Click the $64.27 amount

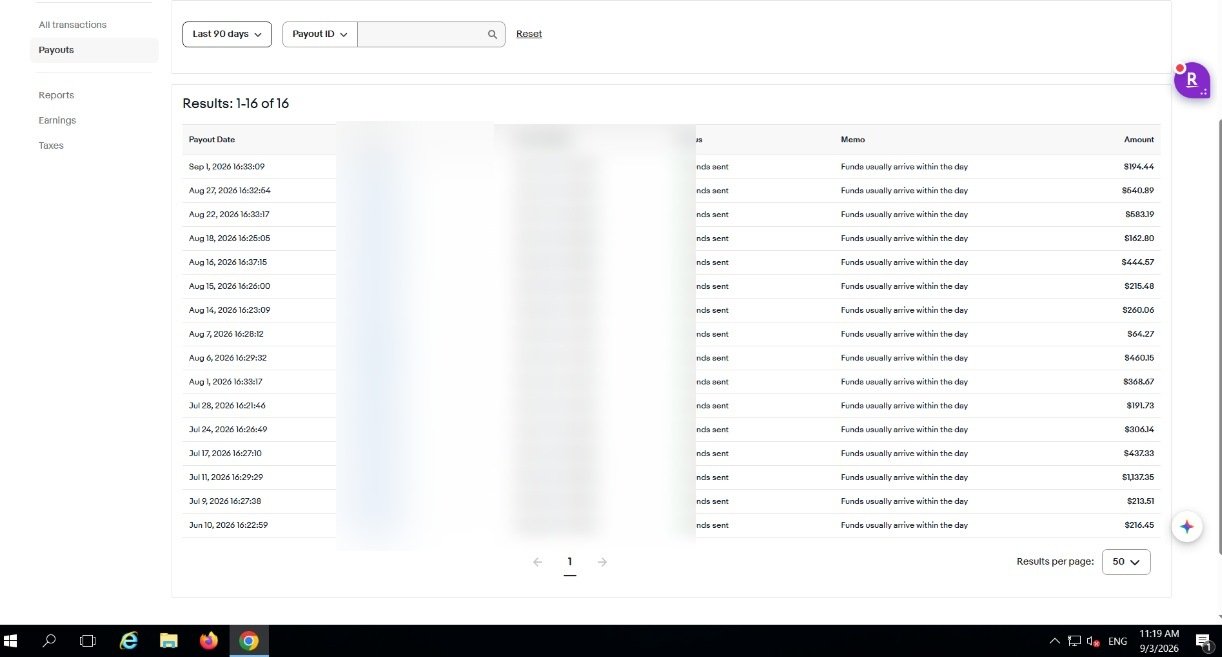pos(1141,334)
